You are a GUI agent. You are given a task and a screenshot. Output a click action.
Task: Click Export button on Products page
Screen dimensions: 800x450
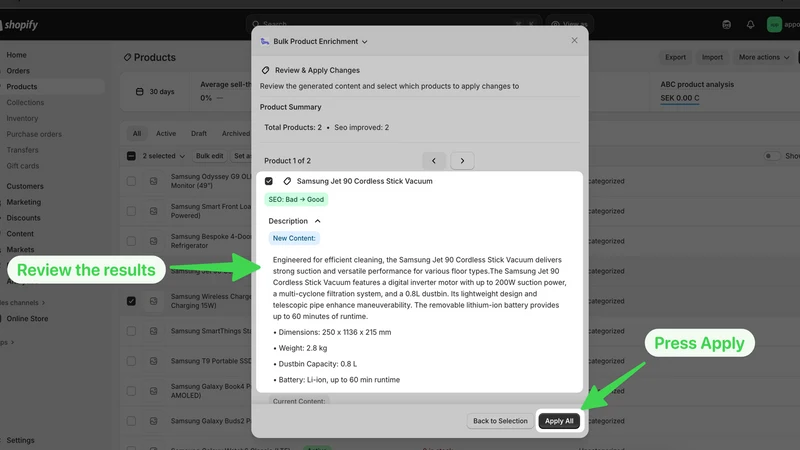click(x=675, y=57)
